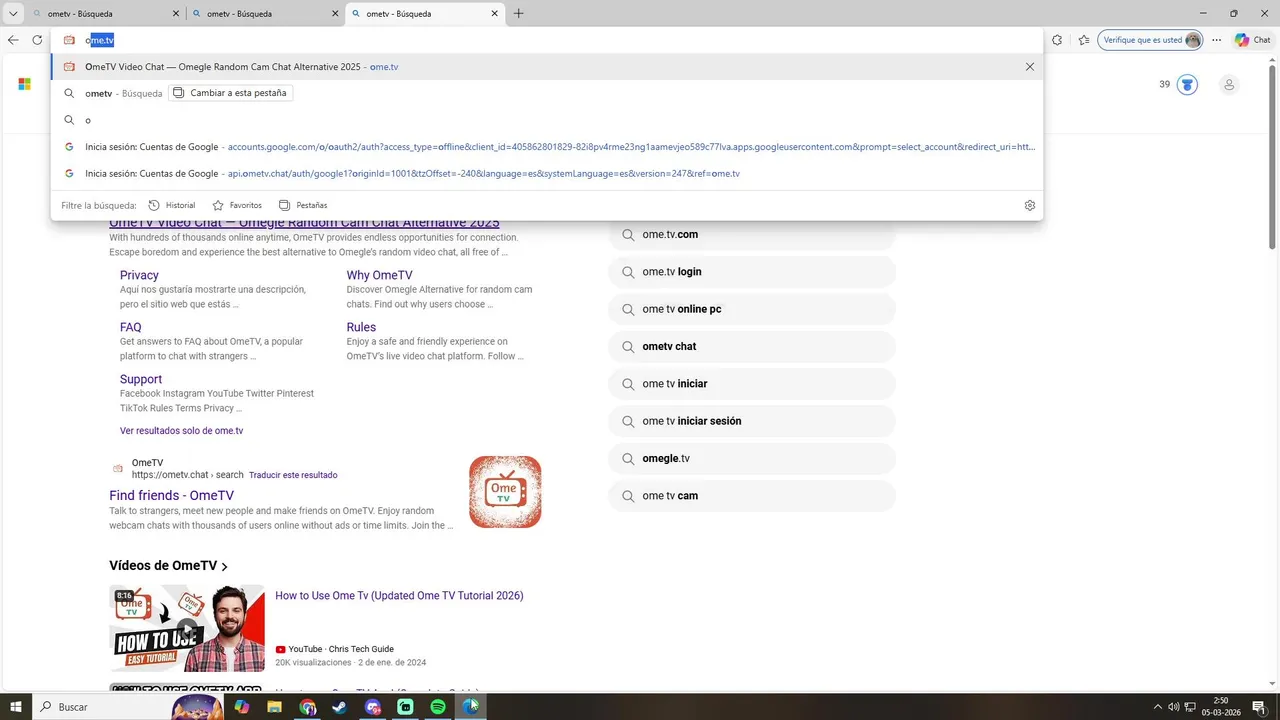Select related search omegle.tv

coord(752,459)
